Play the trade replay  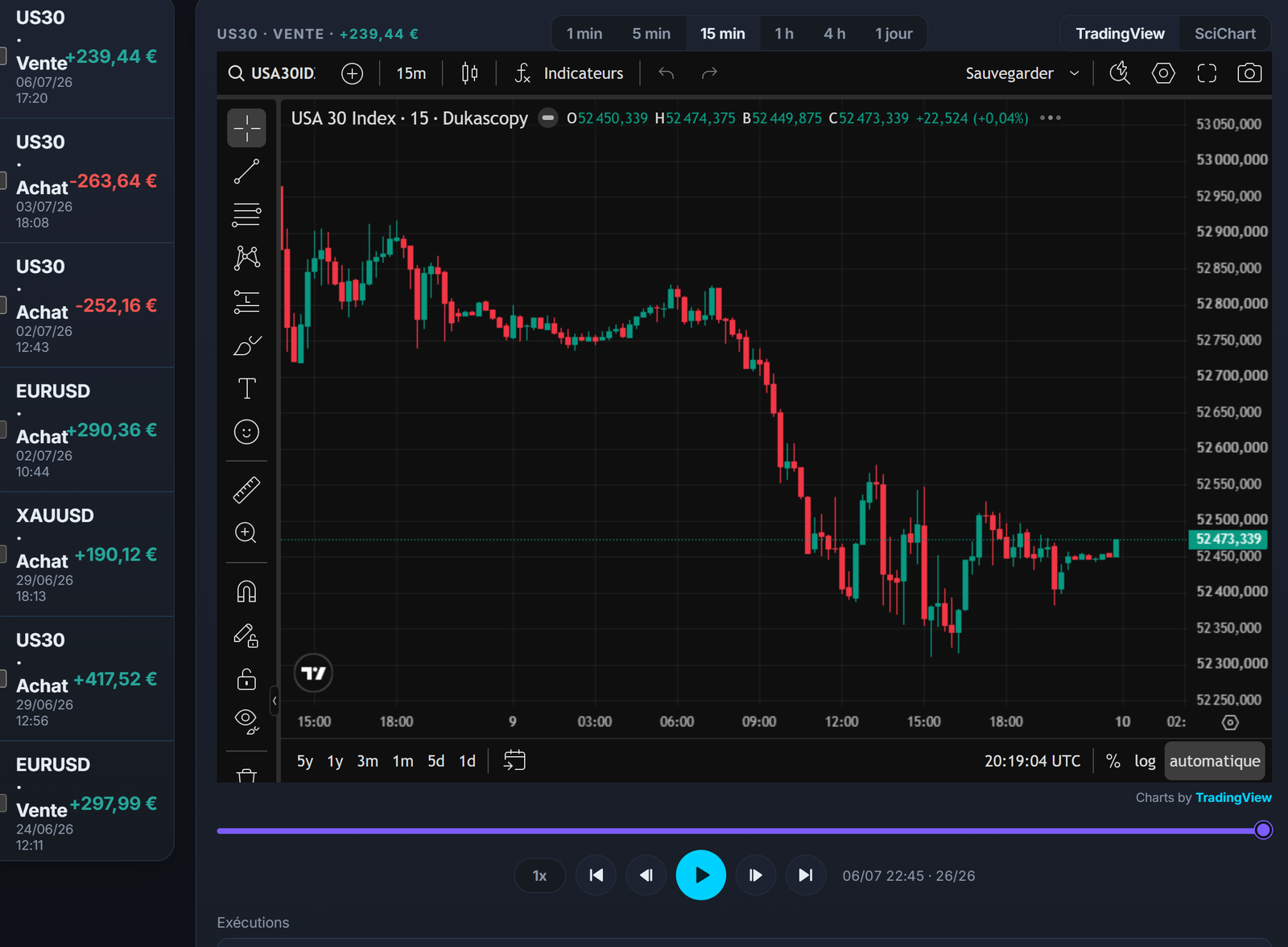(701, 875)
